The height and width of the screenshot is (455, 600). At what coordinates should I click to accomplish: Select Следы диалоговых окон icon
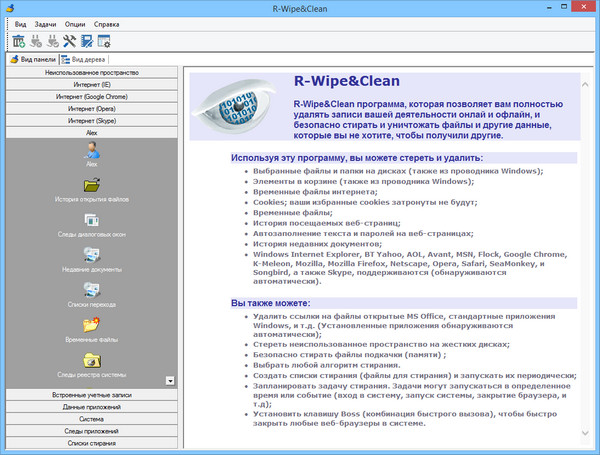(x=91, y=220)
